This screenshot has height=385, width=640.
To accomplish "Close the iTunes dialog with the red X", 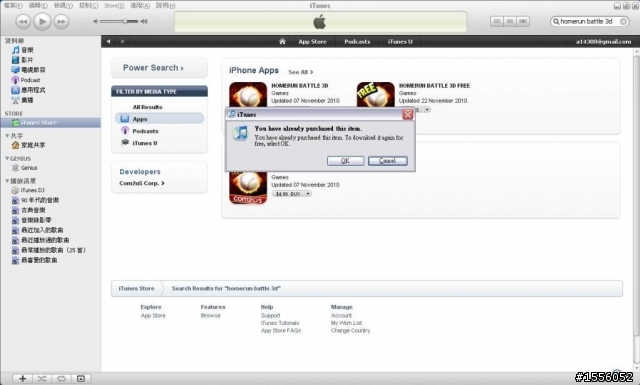I will (x=407, y=115).
